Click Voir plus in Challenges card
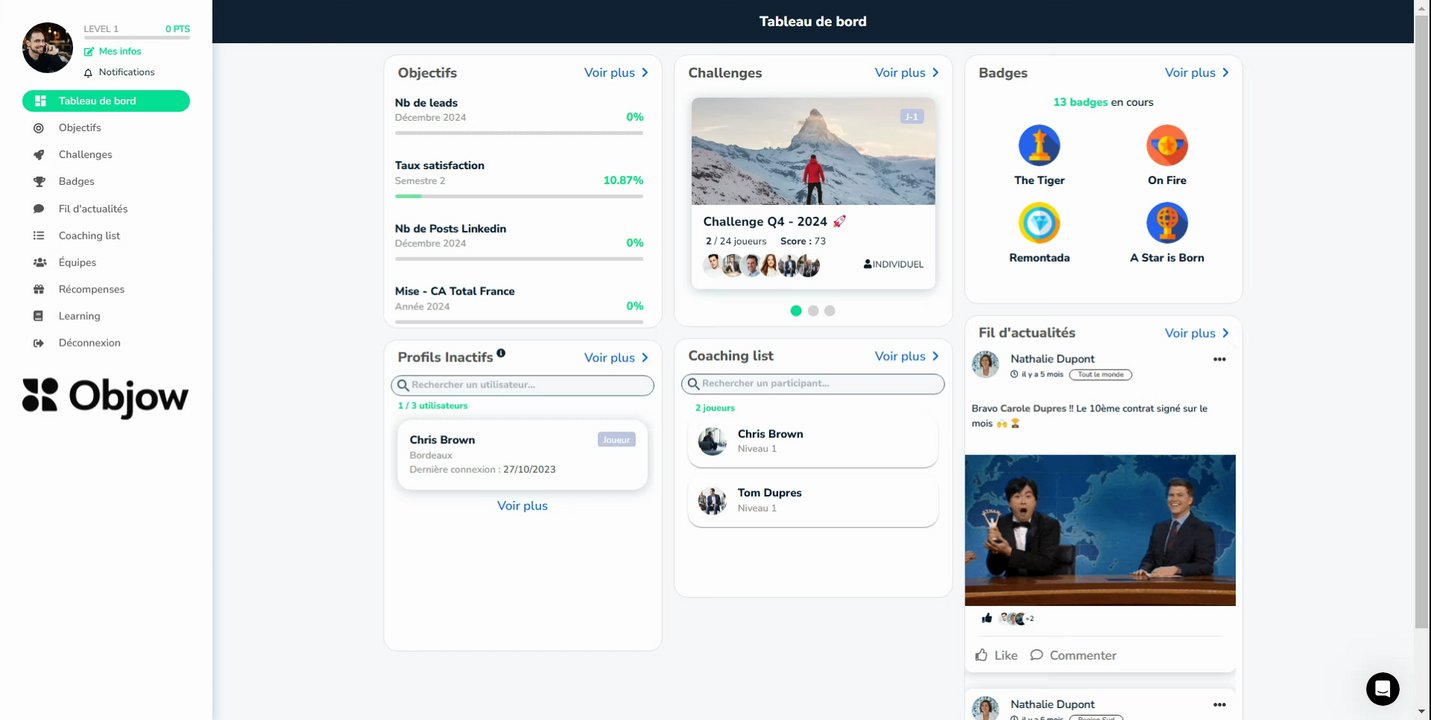The image size is (1431, 720). coord(907,73)
